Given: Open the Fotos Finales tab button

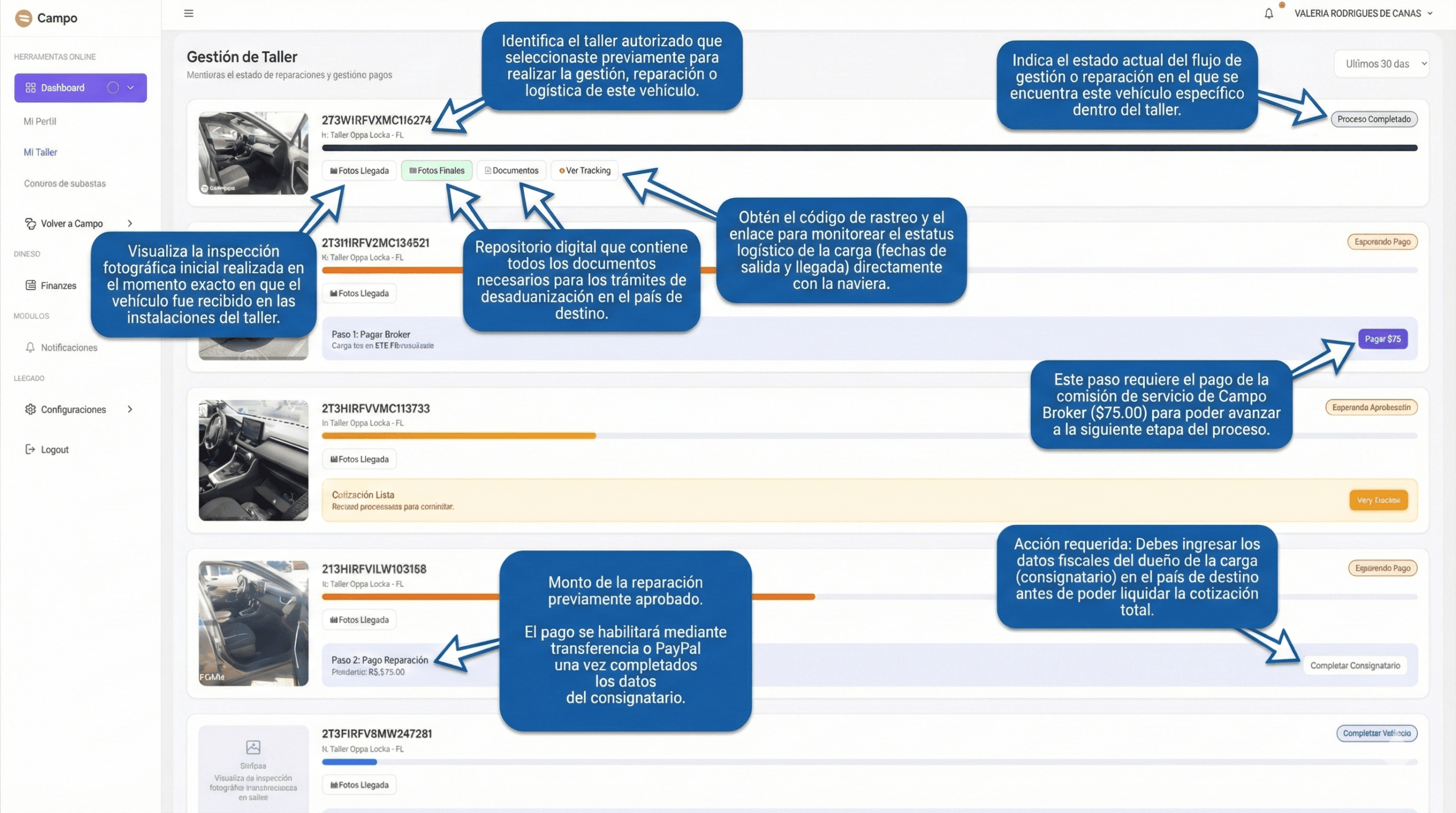Looking at the screenshot, I should [437, 171].
